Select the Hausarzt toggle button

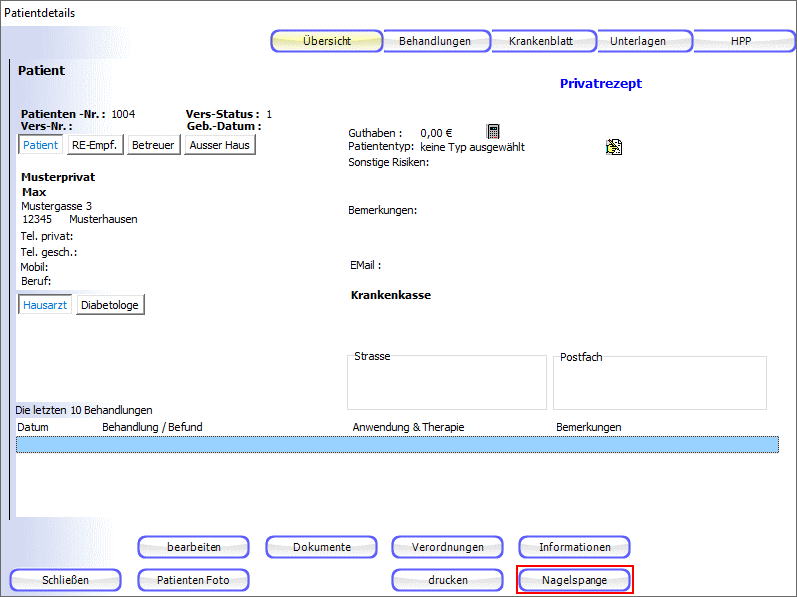pos(45,305)
